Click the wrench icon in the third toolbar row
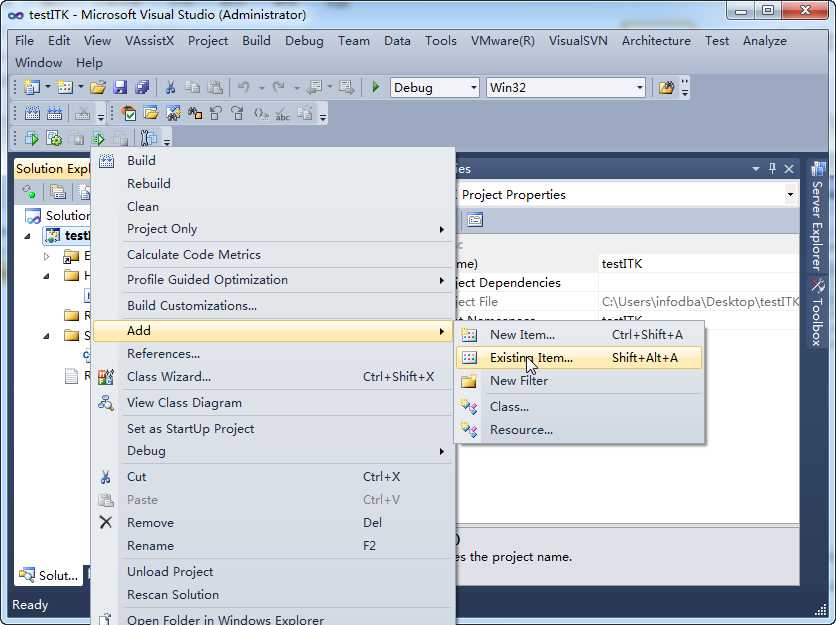This screenshot has height=625, width=836. point(148,139)
